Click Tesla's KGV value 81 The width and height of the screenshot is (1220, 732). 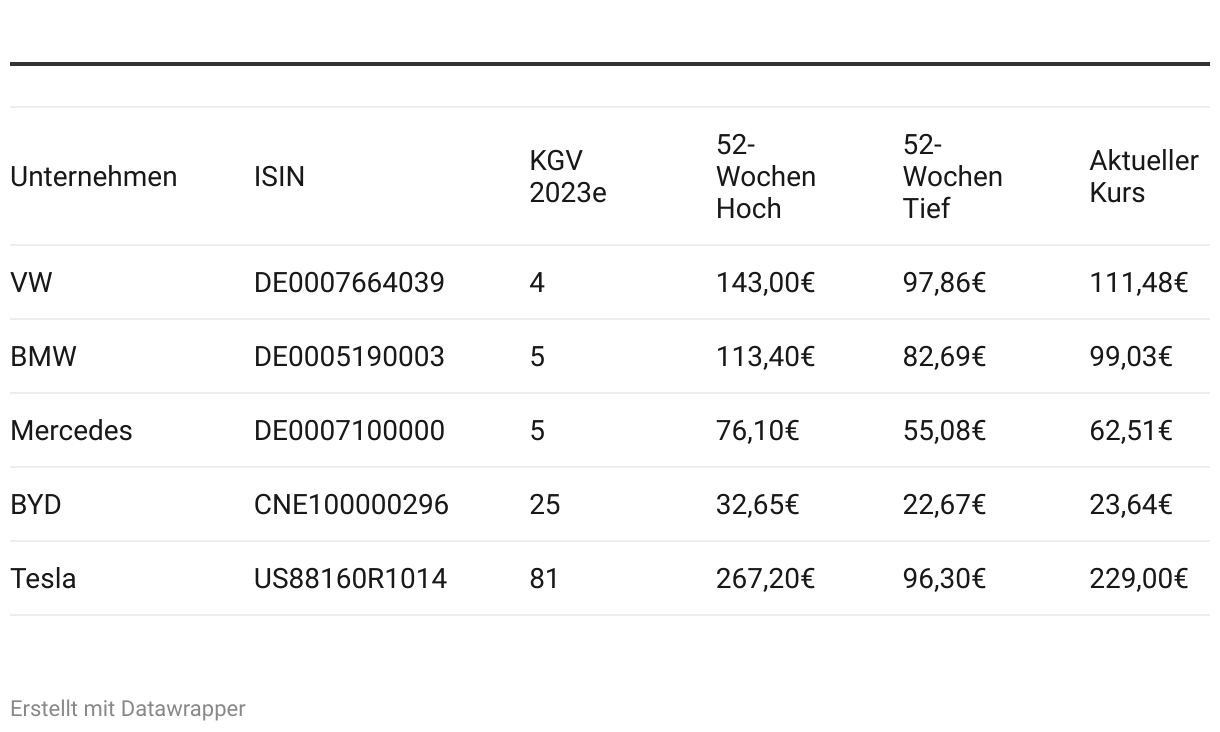pos(544,579)
